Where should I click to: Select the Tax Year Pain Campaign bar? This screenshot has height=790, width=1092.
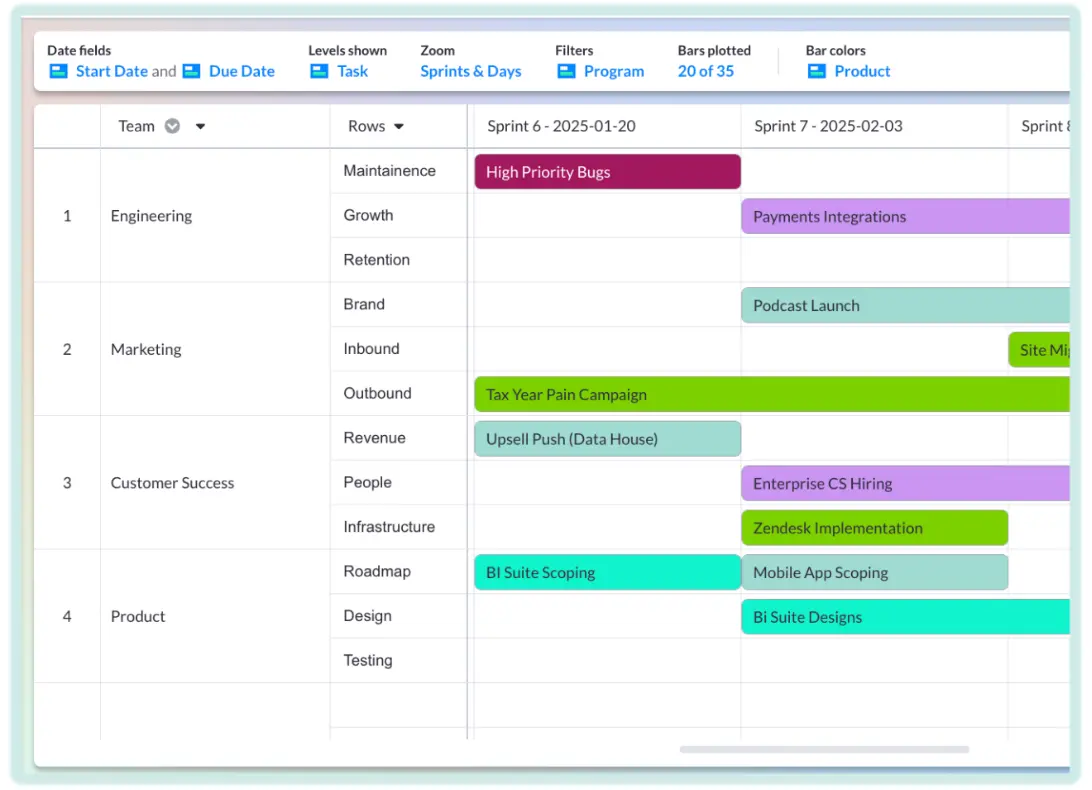pyautogui.click(x=772, y=395)
